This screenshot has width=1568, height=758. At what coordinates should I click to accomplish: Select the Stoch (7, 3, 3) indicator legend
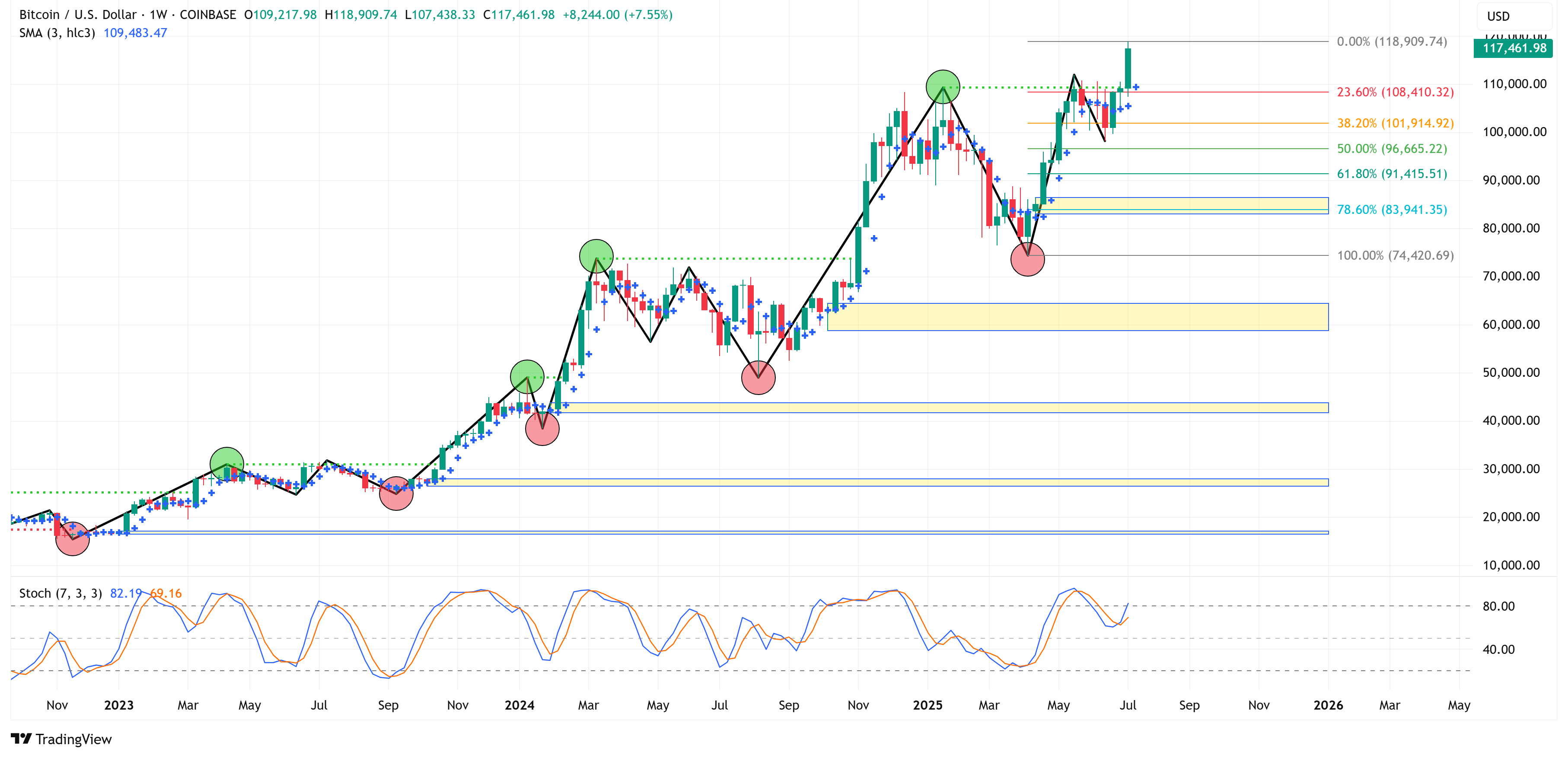[60, 593]
